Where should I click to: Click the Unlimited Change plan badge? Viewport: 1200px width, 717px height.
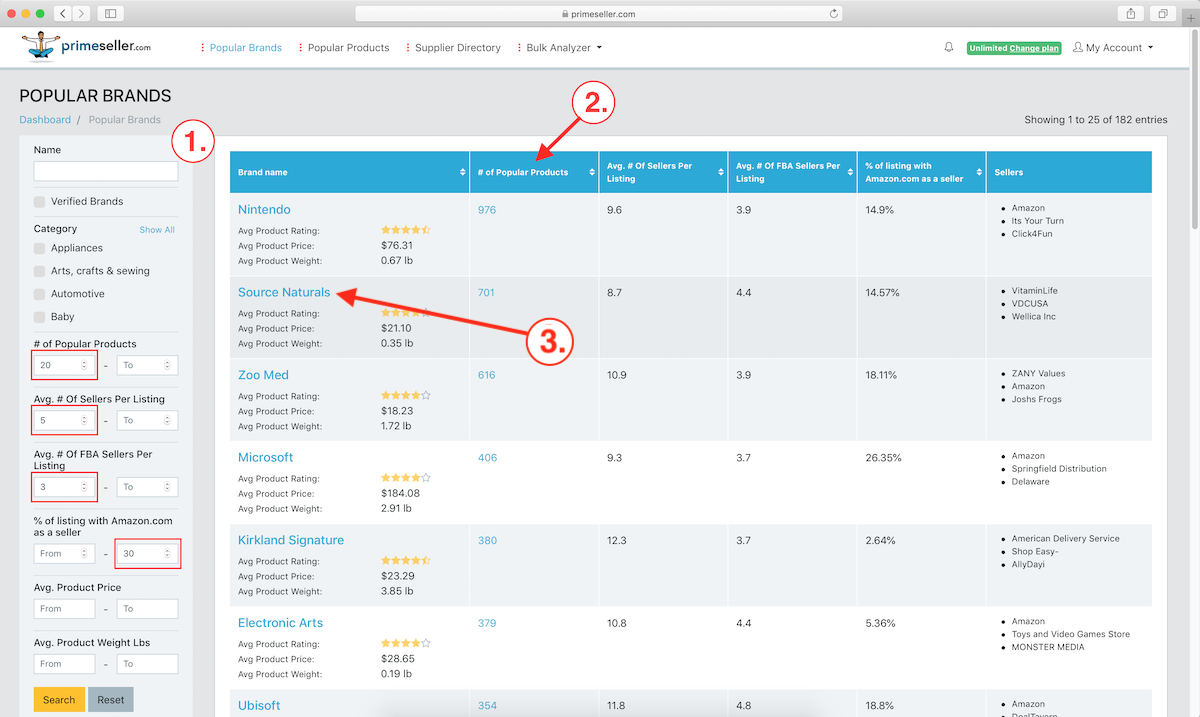(x=1014, y=48)
